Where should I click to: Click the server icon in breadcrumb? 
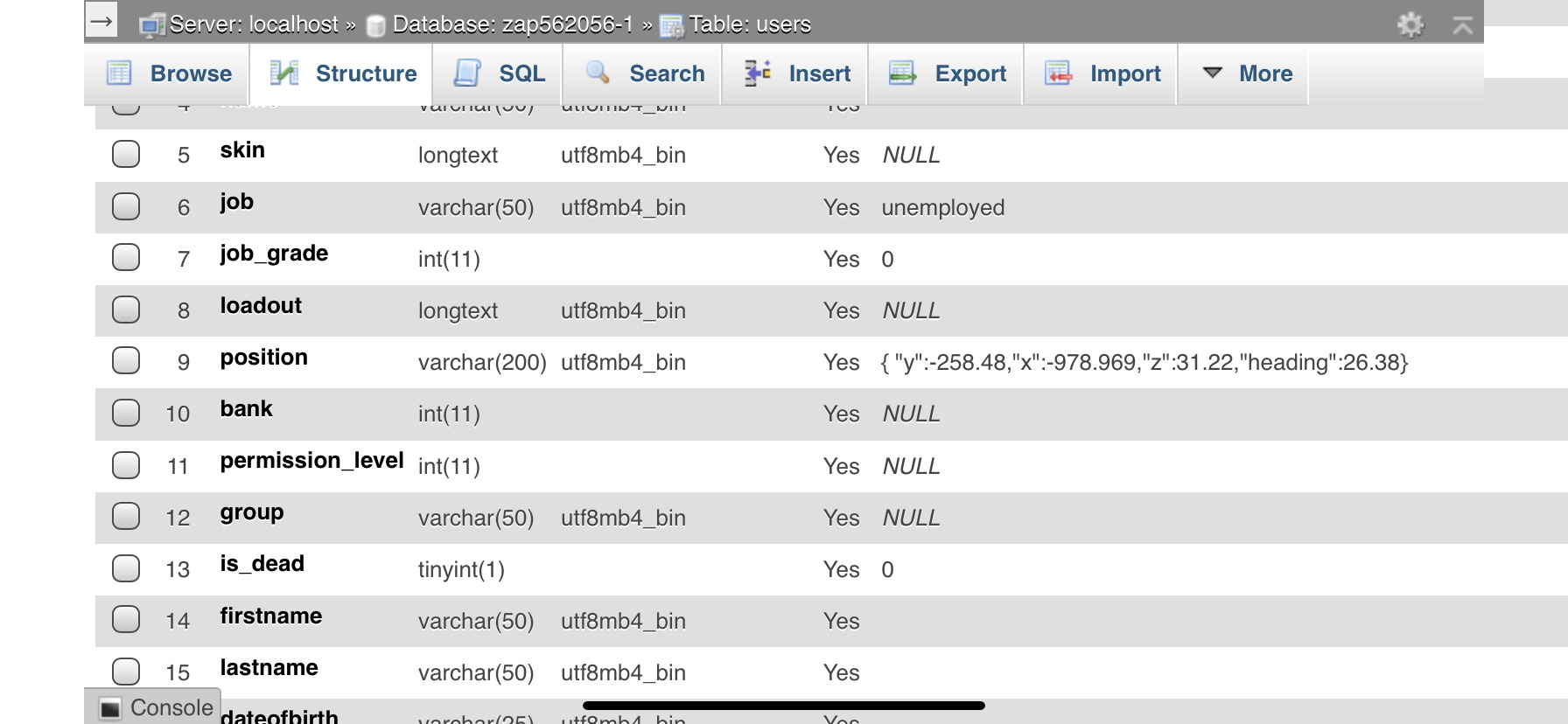click(152, 25)
